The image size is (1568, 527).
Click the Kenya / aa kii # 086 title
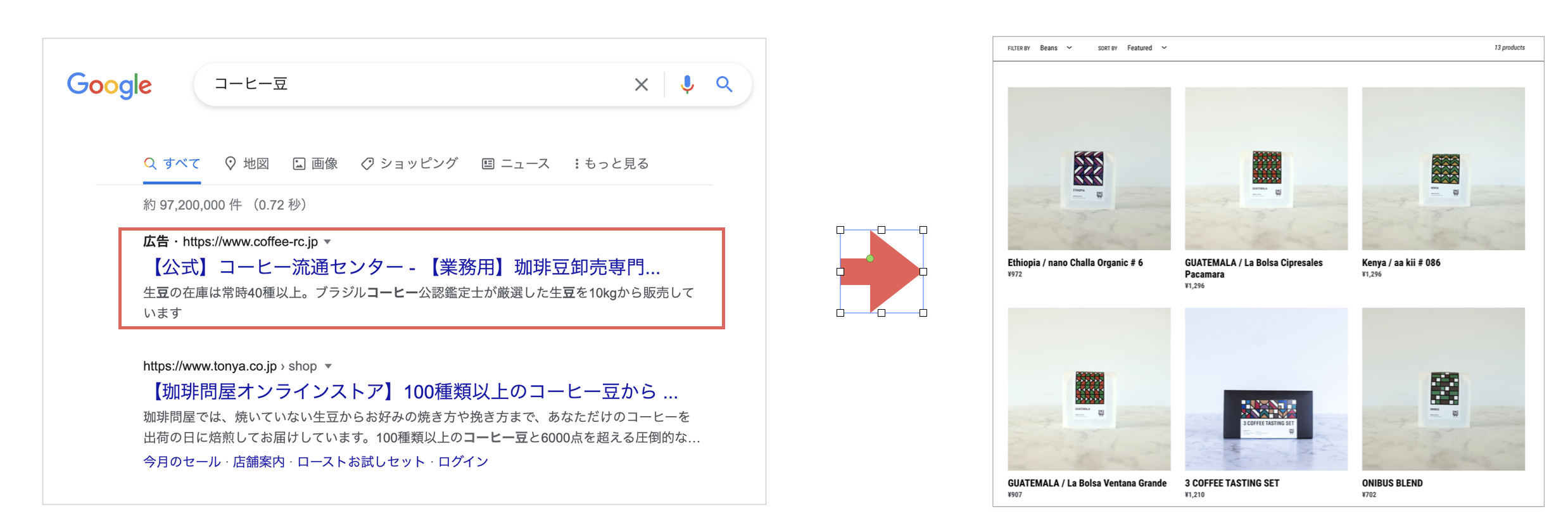pos(1401,263)
